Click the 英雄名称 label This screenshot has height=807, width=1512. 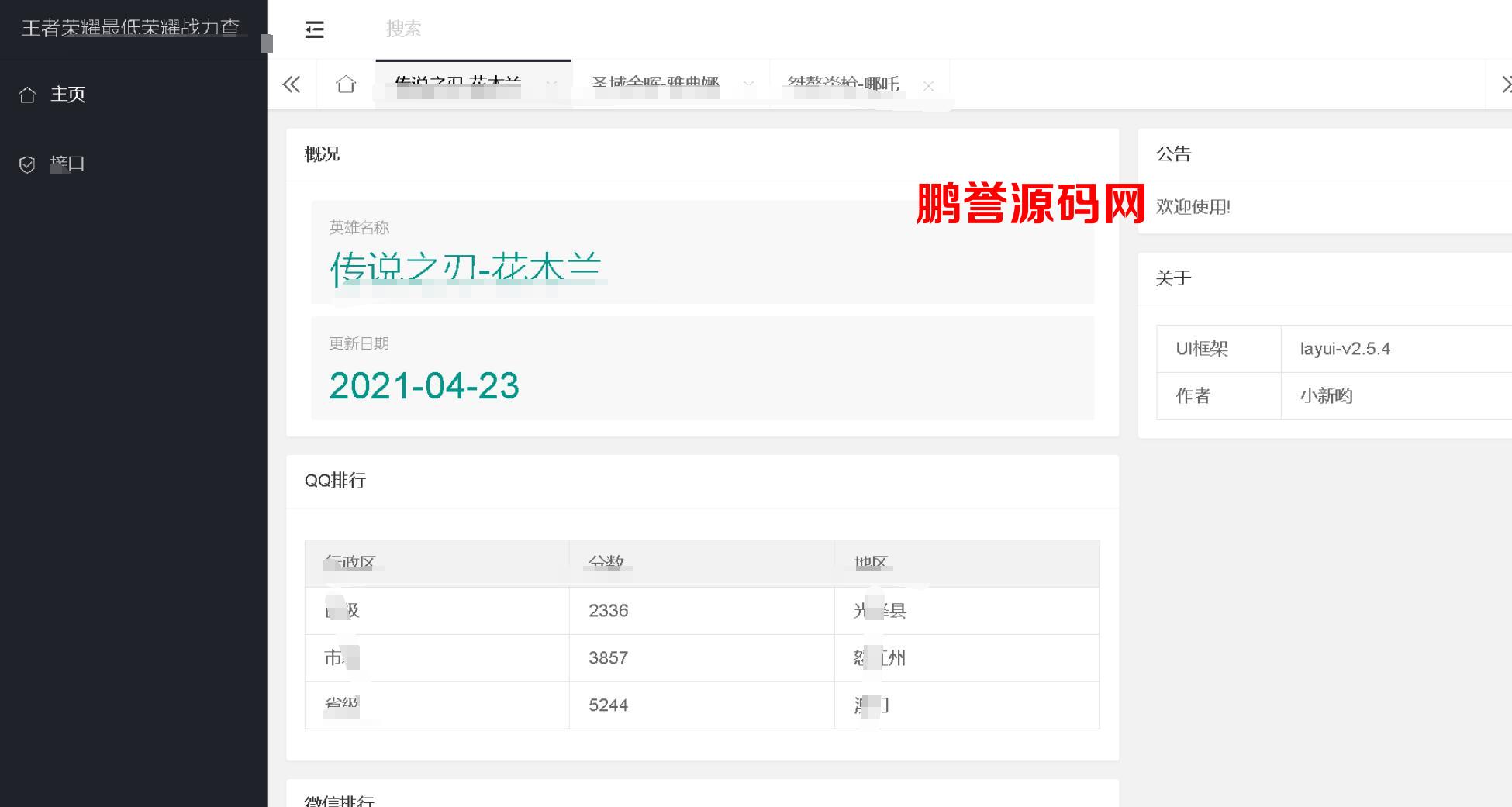(359, 227)
